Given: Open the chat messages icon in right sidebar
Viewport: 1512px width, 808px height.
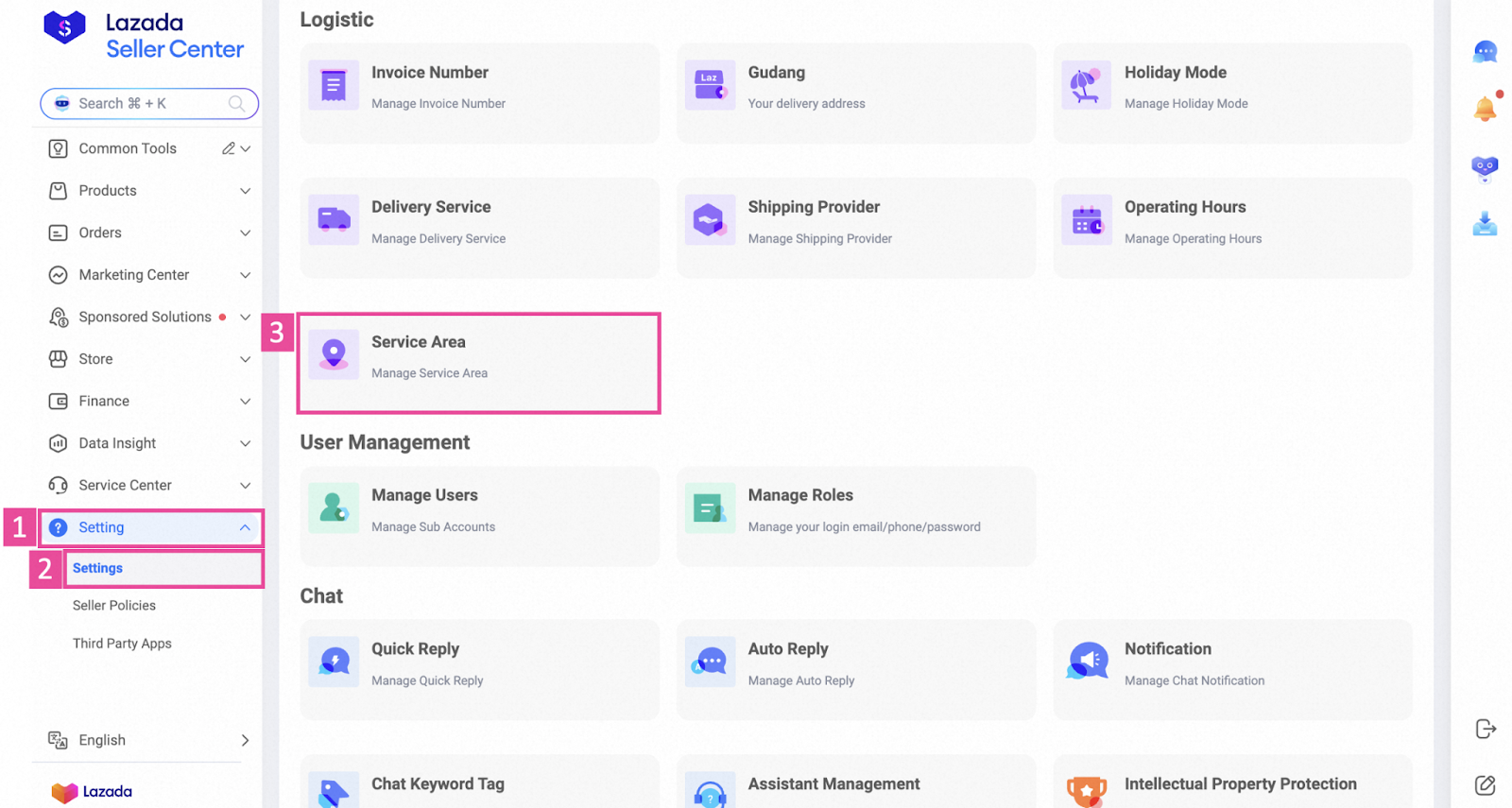Looking at the screenshot, I should [x=1485, y=51].
